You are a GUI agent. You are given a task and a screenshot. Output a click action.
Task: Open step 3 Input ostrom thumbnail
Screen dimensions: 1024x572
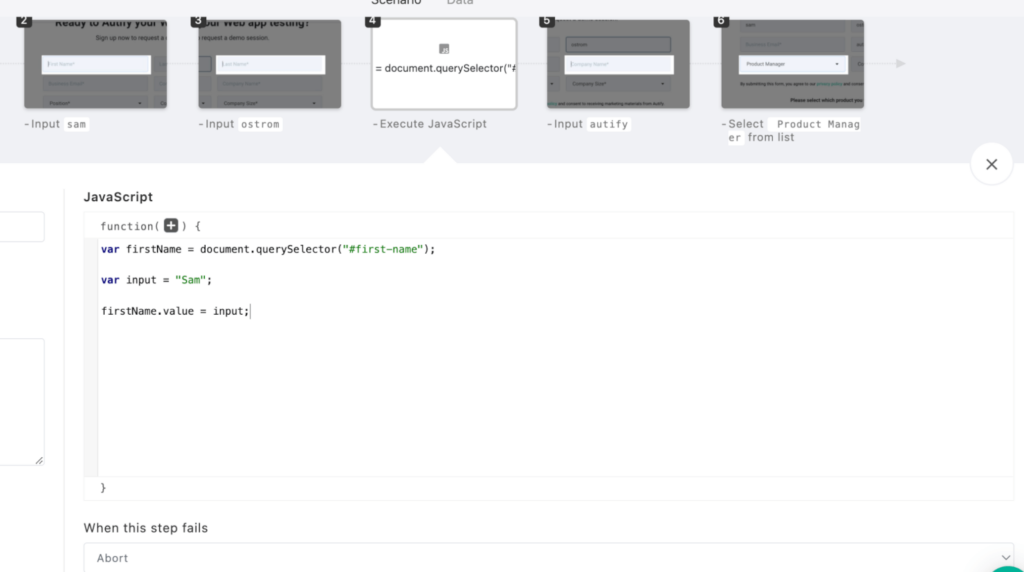click(270, 63)
